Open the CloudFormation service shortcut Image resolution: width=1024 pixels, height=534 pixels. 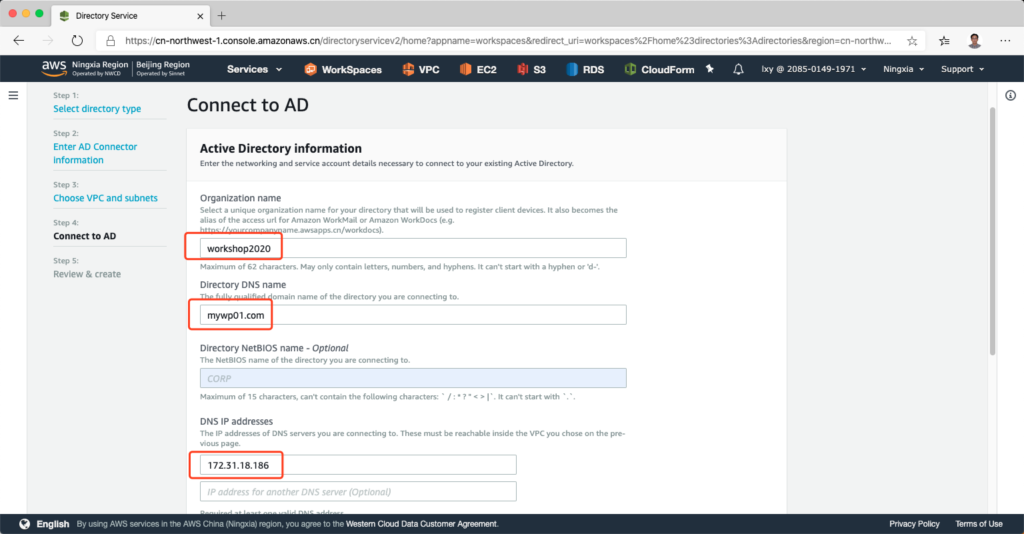coord(659,69)
